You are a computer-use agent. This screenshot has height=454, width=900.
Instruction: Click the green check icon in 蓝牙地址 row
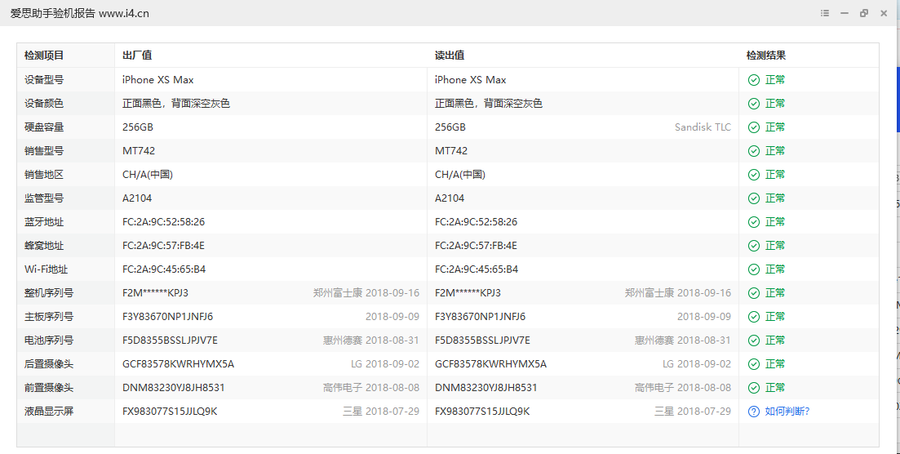click(754, 222)
